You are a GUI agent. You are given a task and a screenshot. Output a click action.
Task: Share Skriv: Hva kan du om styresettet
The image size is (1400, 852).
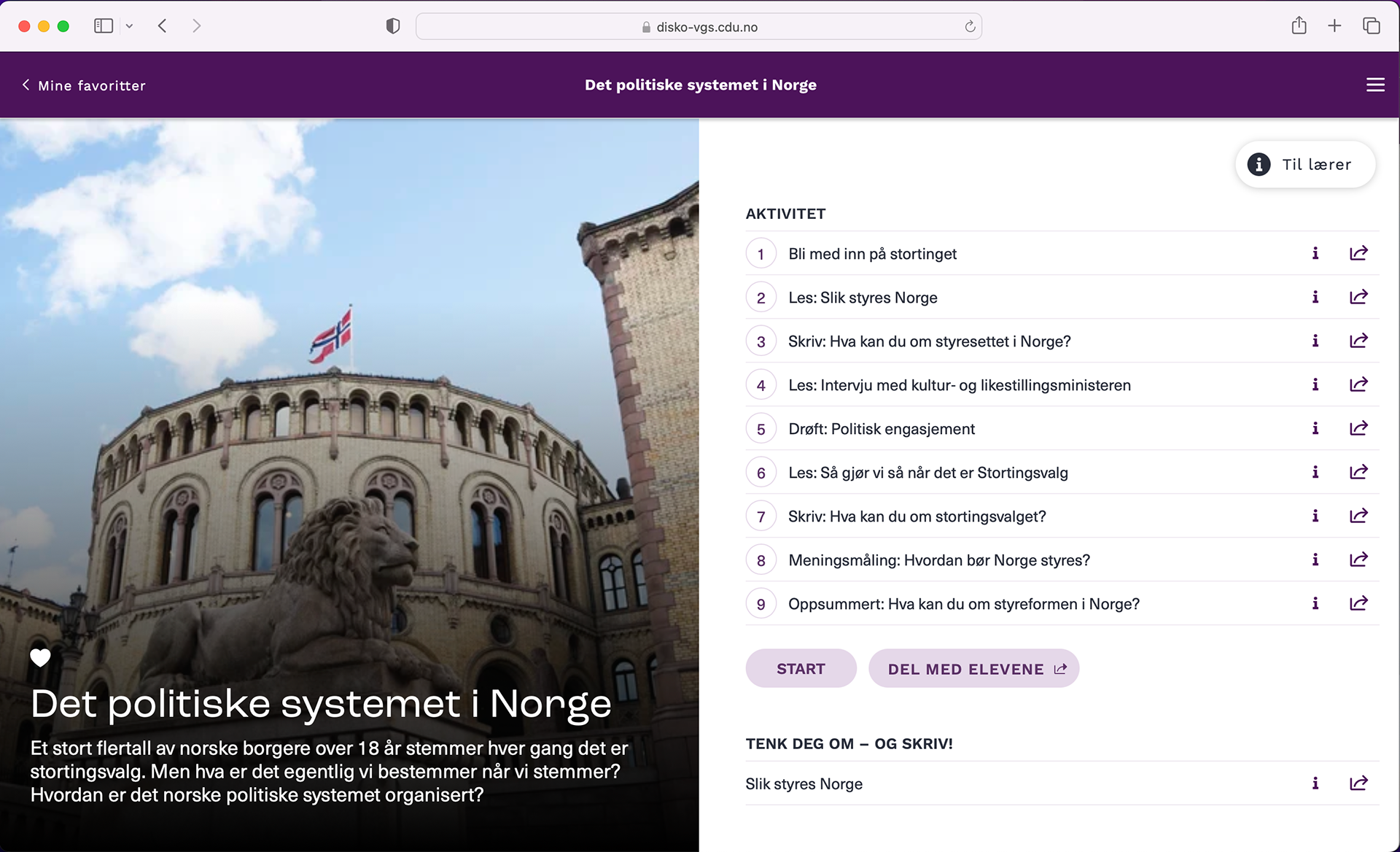tap(1358, 341)
